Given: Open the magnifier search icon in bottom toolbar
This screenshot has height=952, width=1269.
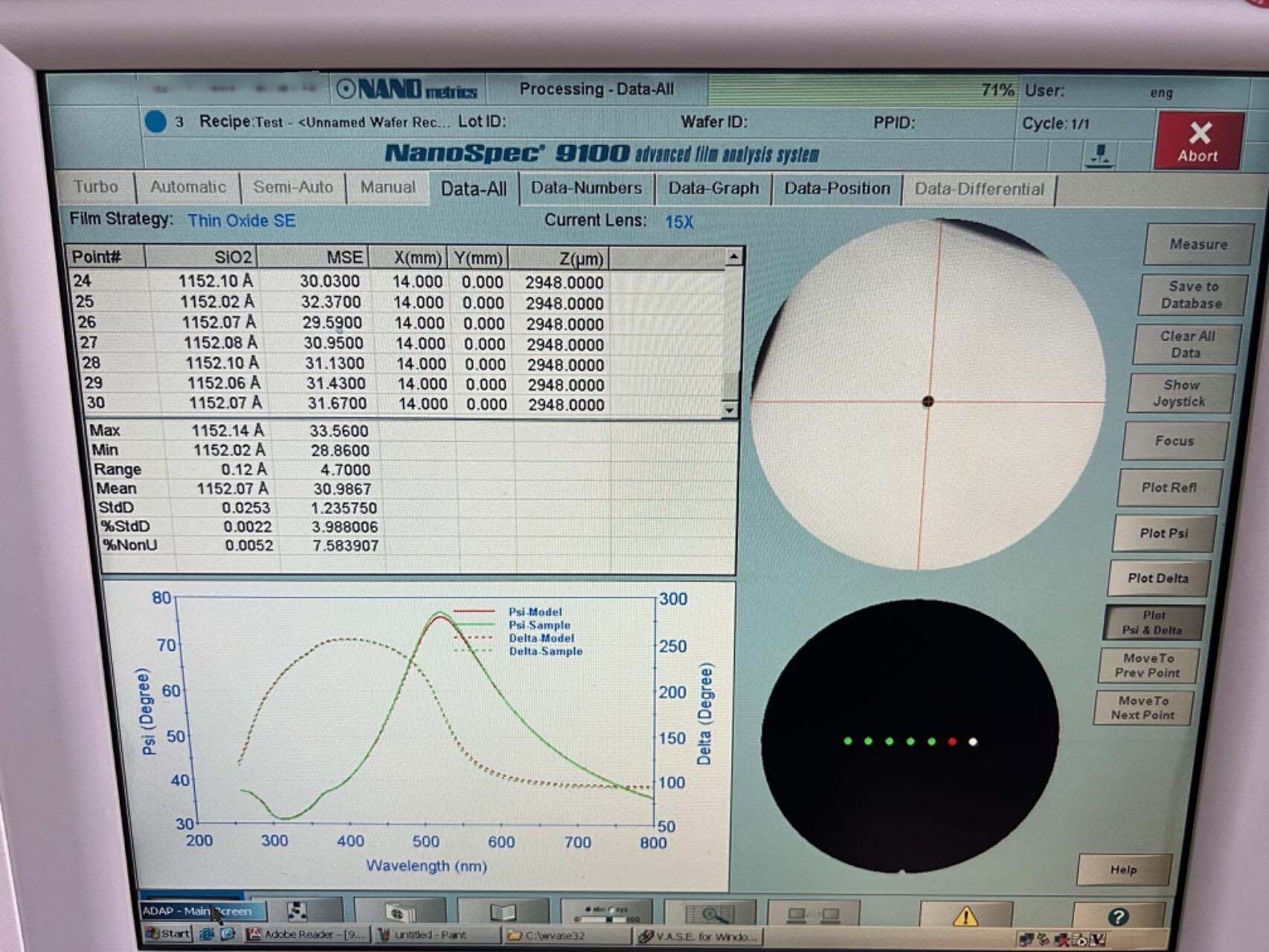Looking at the screenshot, I should click(710, 913).
